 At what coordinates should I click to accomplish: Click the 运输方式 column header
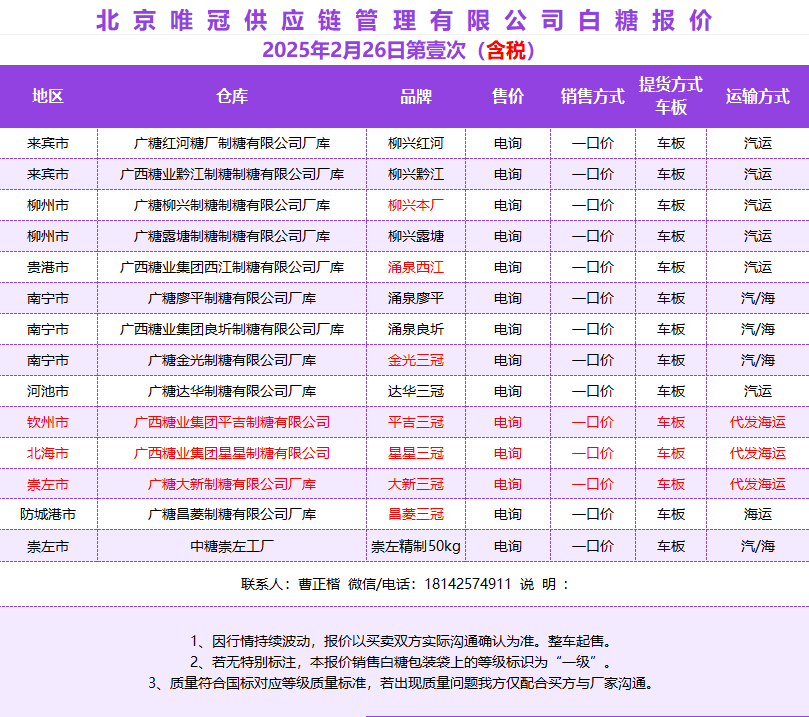757,96
